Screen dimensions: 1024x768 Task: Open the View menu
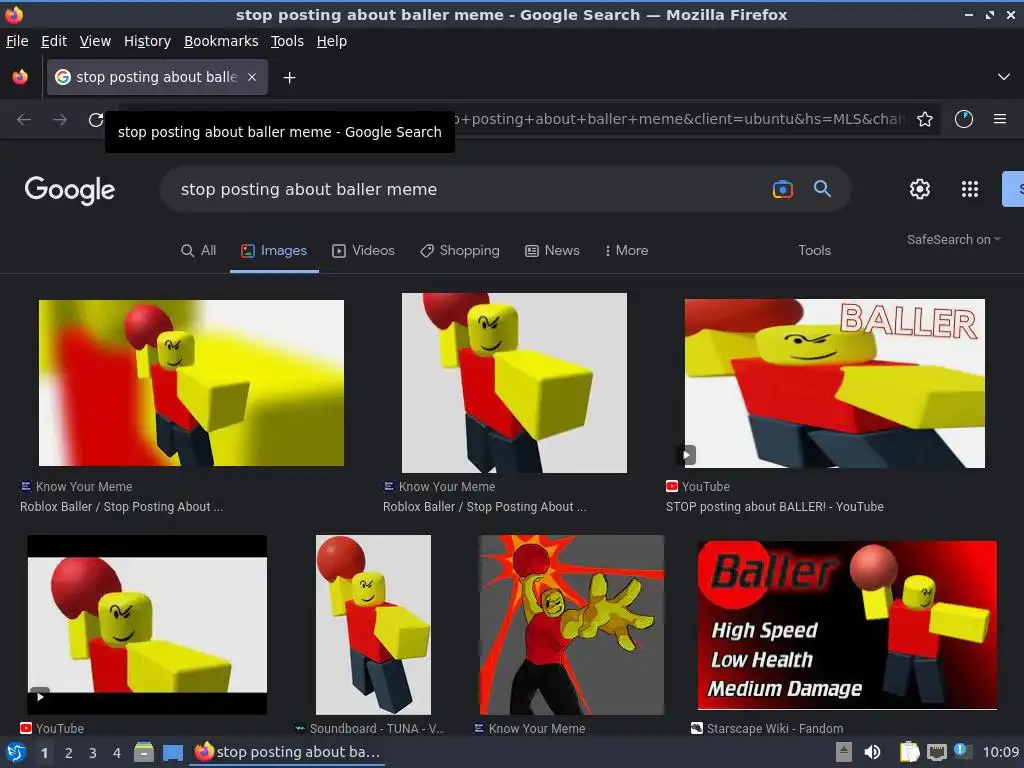coord(95,41)
